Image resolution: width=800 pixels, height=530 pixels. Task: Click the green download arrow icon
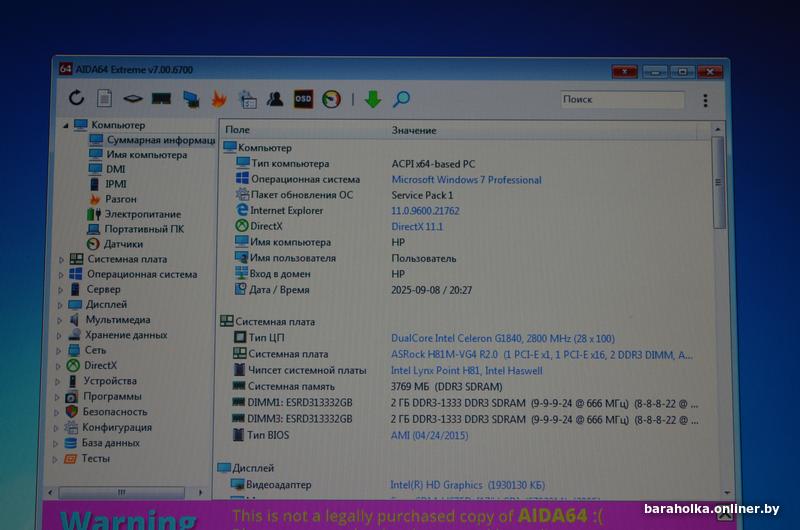pyautogui.click(x=373, y=99)
